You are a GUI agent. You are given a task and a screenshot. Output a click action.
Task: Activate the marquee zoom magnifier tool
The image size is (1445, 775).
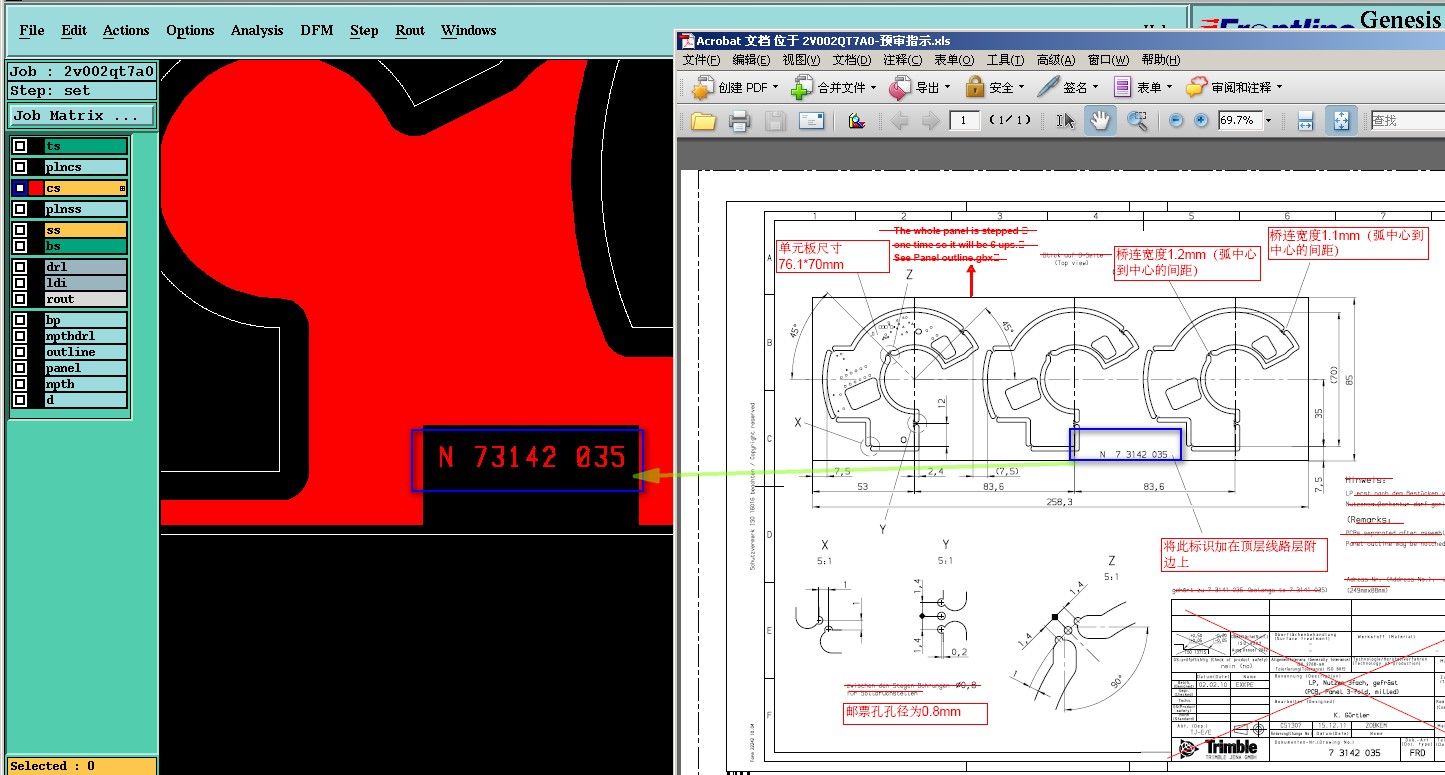1137,121
